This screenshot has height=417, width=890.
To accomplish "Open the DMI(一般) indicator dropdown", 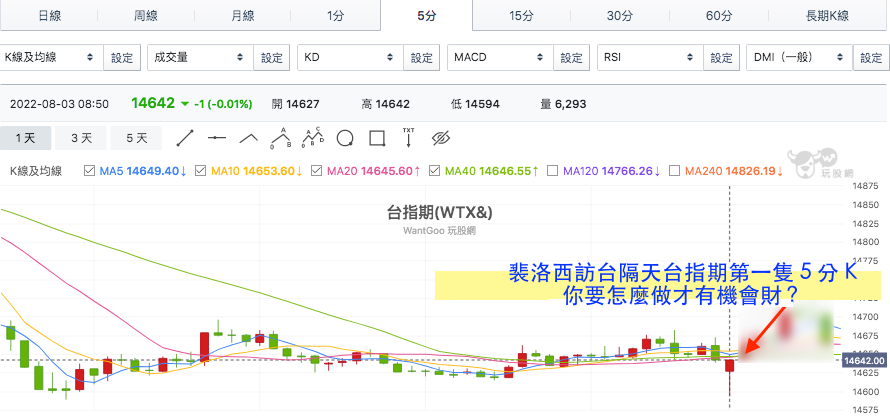I will click(800, 57).
